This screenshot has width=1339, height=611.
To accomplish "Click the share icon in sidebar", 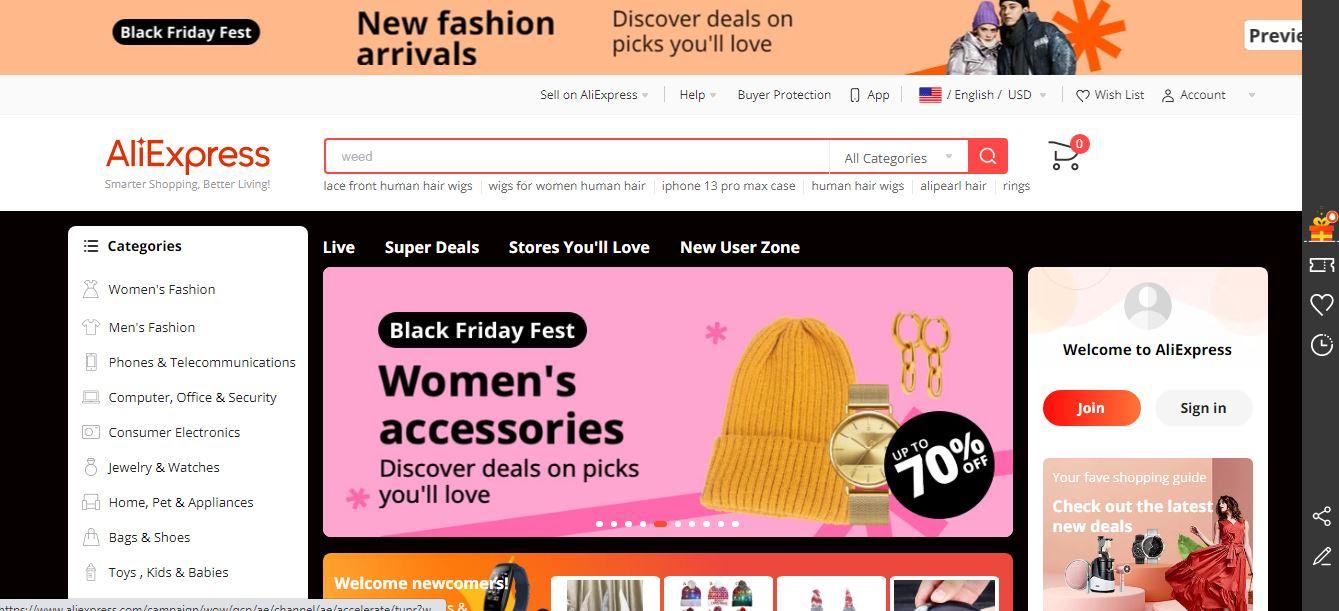I will tap(1321, 516).
